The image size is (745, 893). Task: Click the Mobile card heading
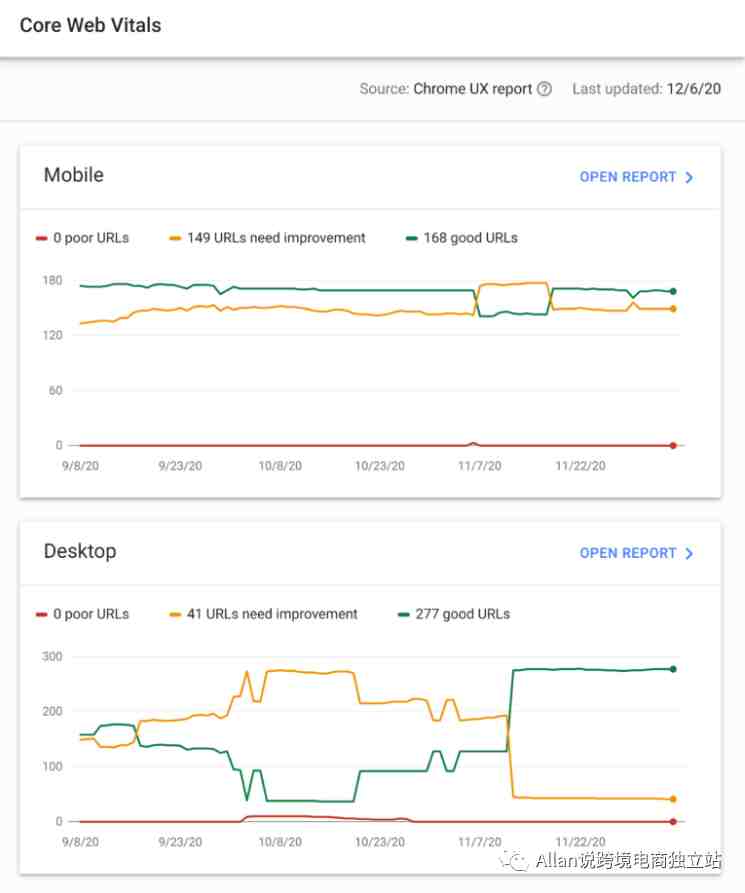coord(74,175)
